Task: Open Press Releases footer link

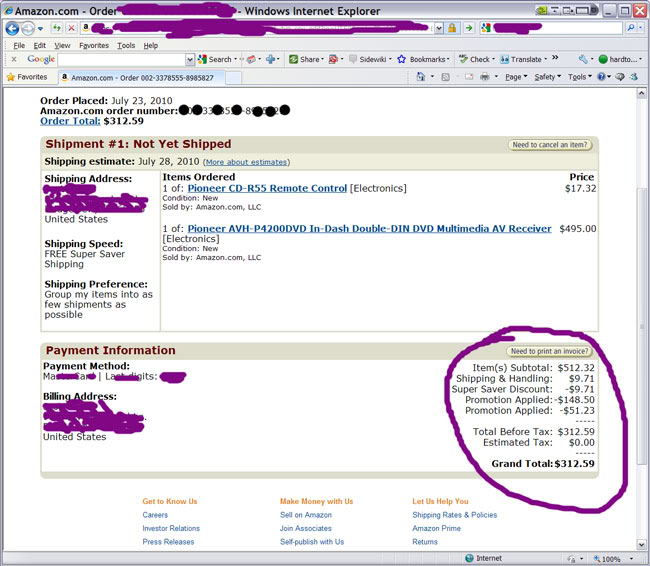Action: [168, 542]
